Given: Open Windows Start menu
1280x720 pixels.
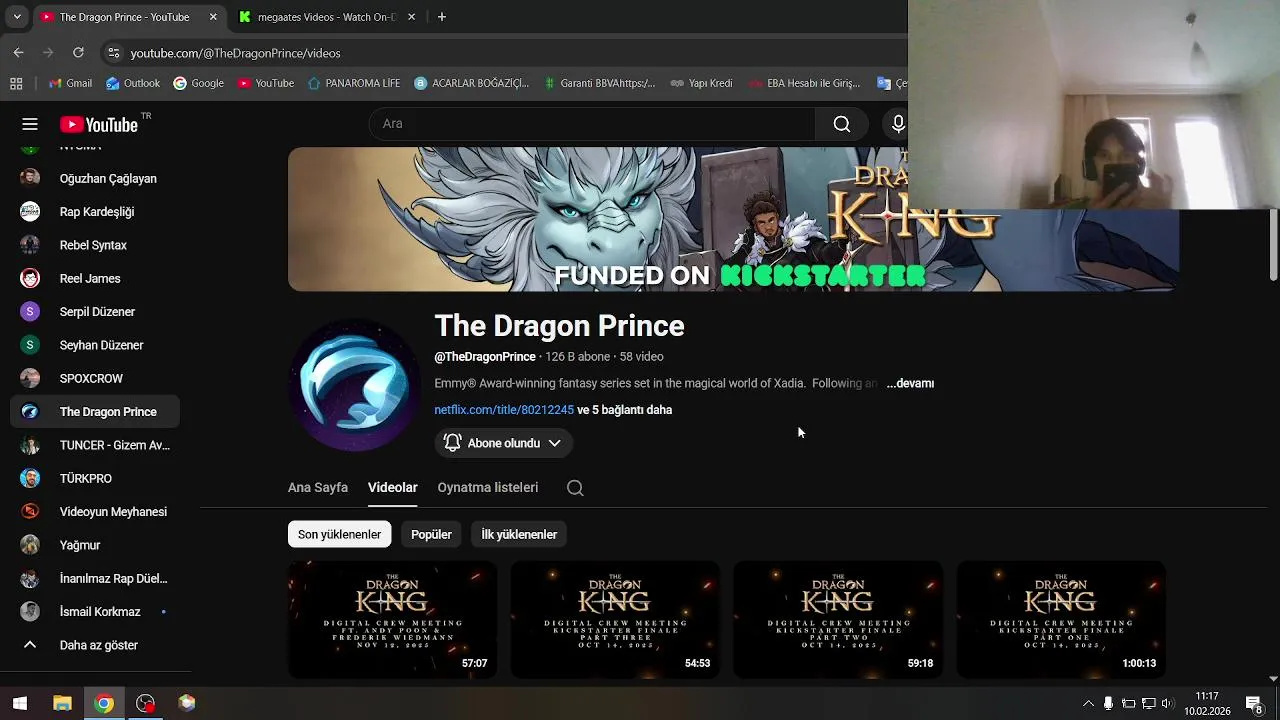Looking at the screenshot, I should tap(20, 703).
